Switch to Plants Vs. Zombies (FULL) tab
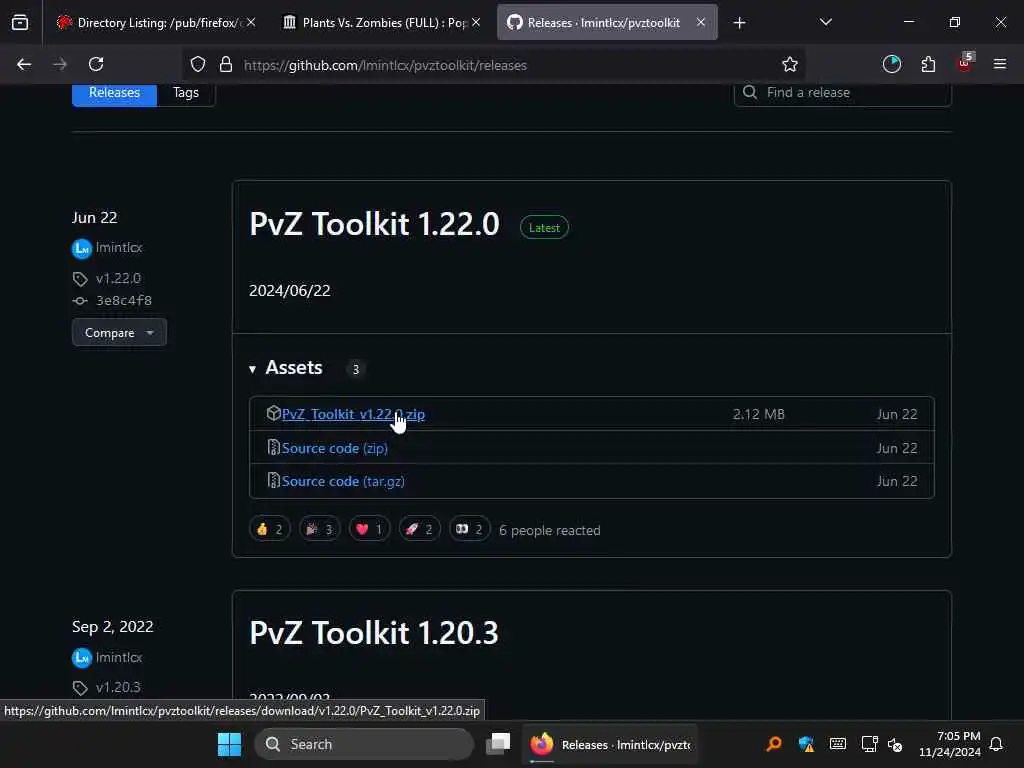Screen dimensions: 1024x768 [383, 23]
